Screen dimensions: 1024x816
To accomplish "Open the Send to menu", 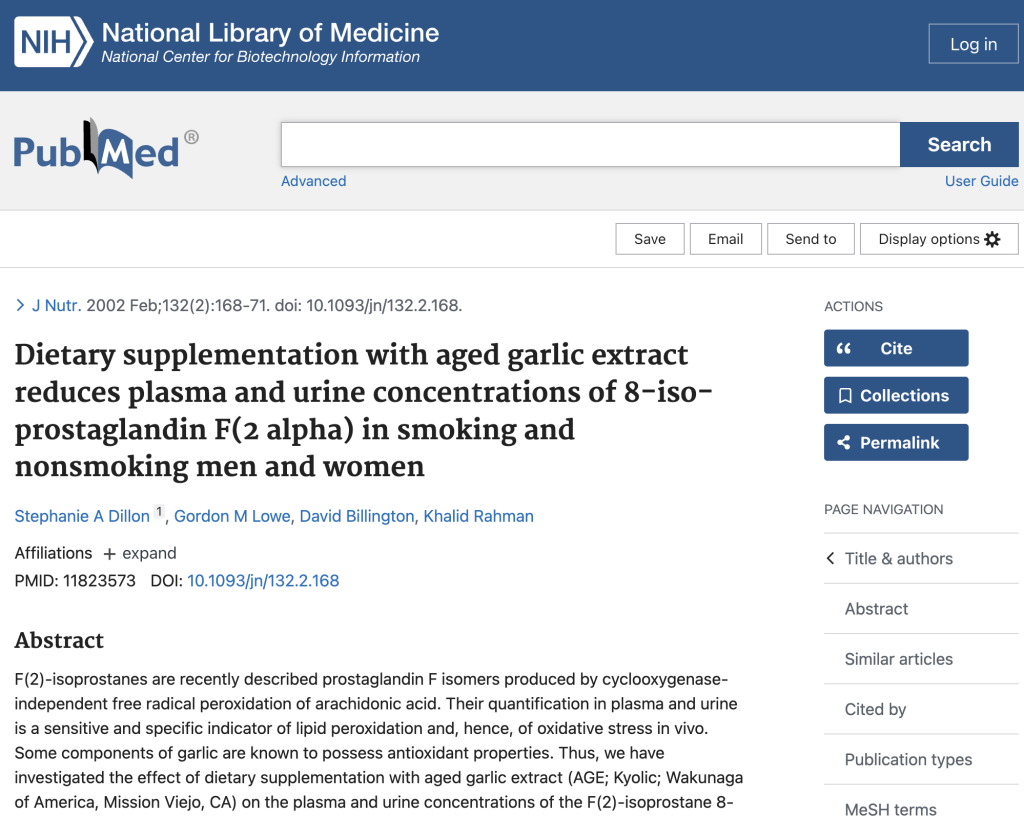I will click(x=810, y=239).
